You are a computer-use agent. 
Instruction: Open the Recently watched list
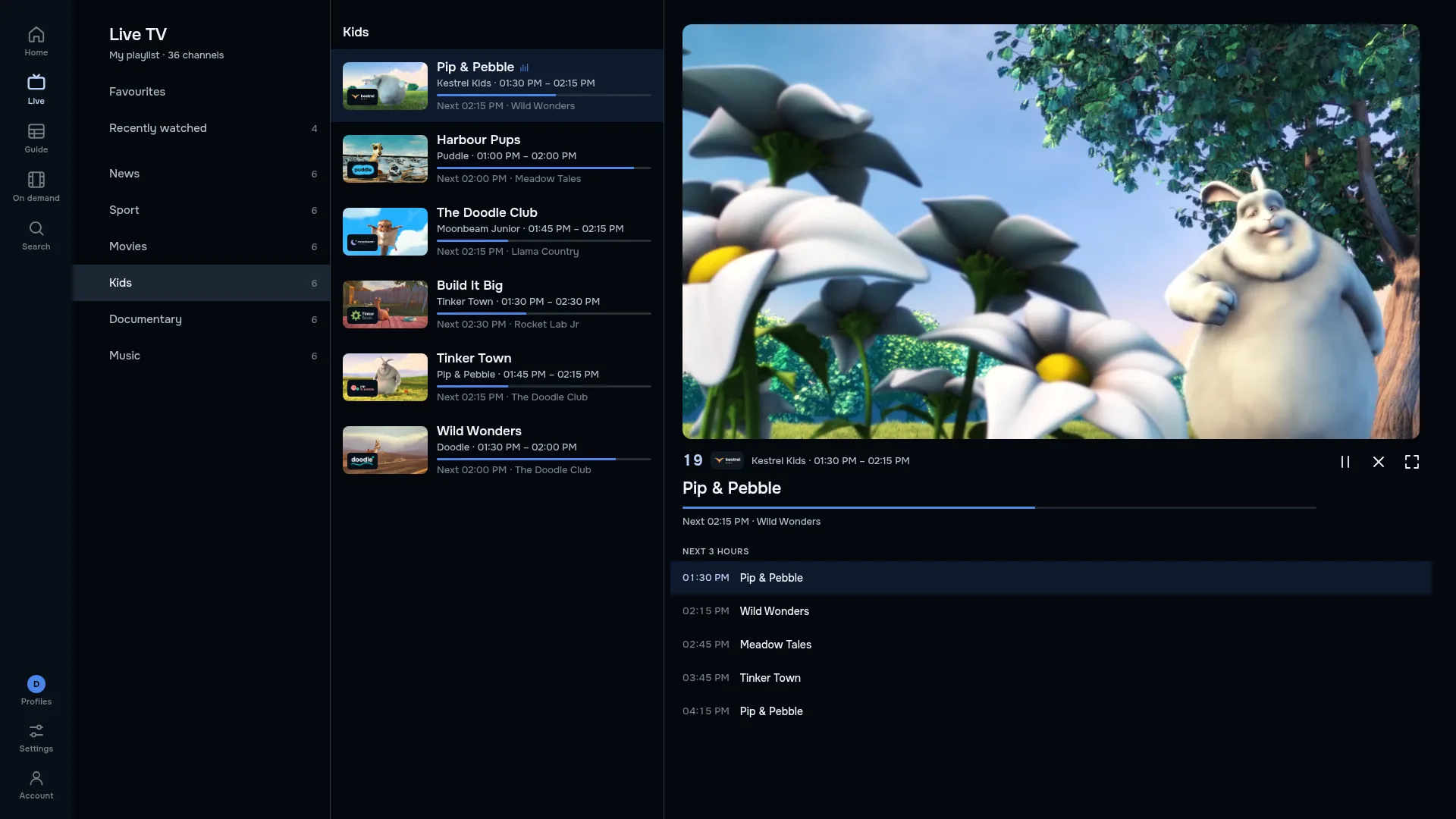point(201,128)
